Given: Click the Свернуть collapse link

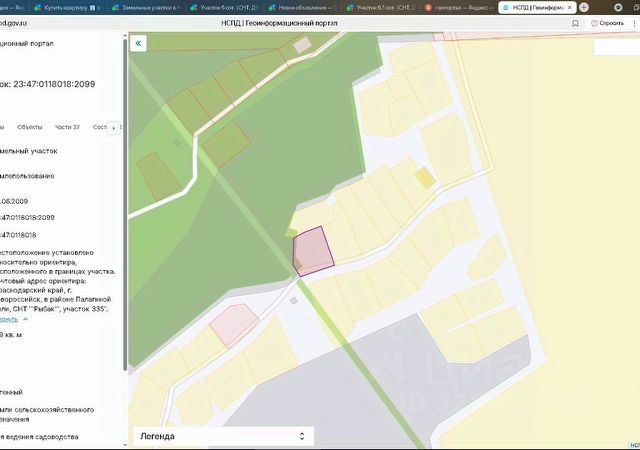Looking at the screenshot, I should [x=9, y=319].
